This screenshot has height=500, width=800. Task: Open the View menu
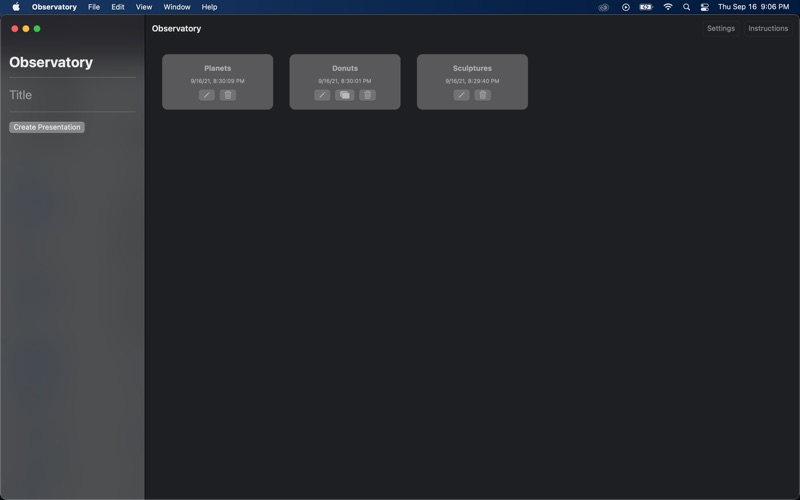[144, 7]
